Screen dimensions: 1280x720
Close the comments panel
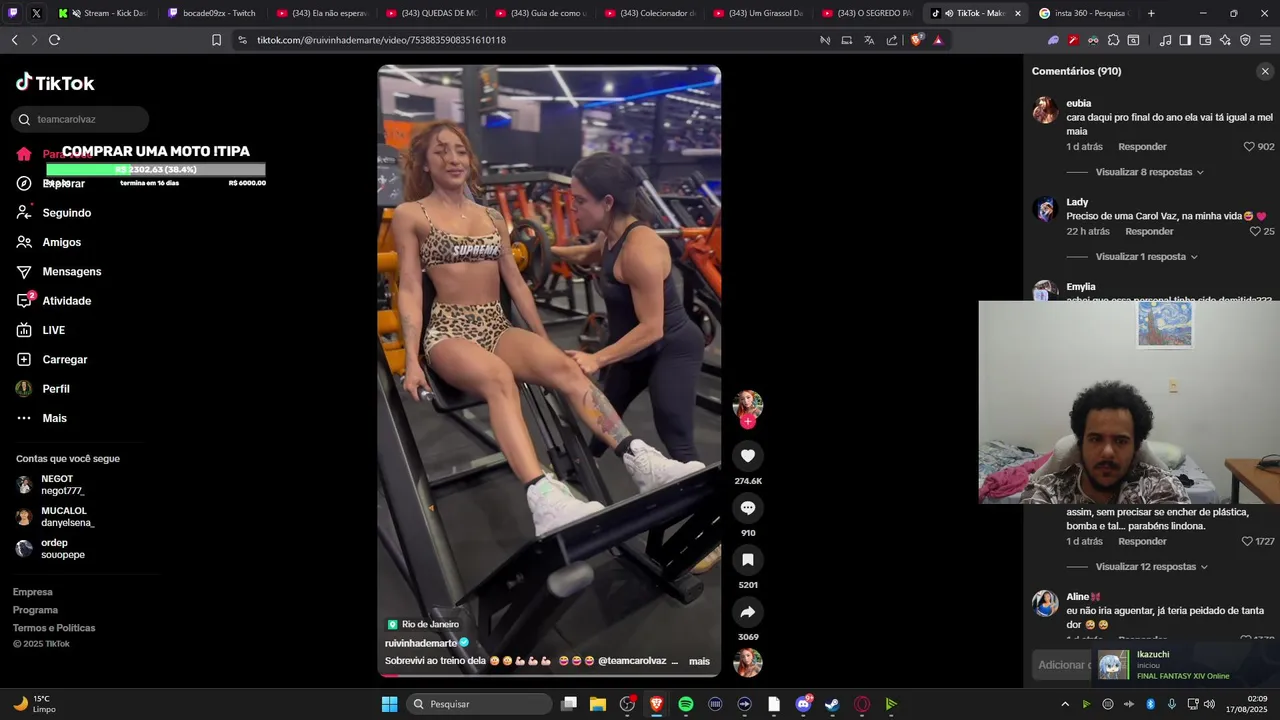pos(1265,71)
